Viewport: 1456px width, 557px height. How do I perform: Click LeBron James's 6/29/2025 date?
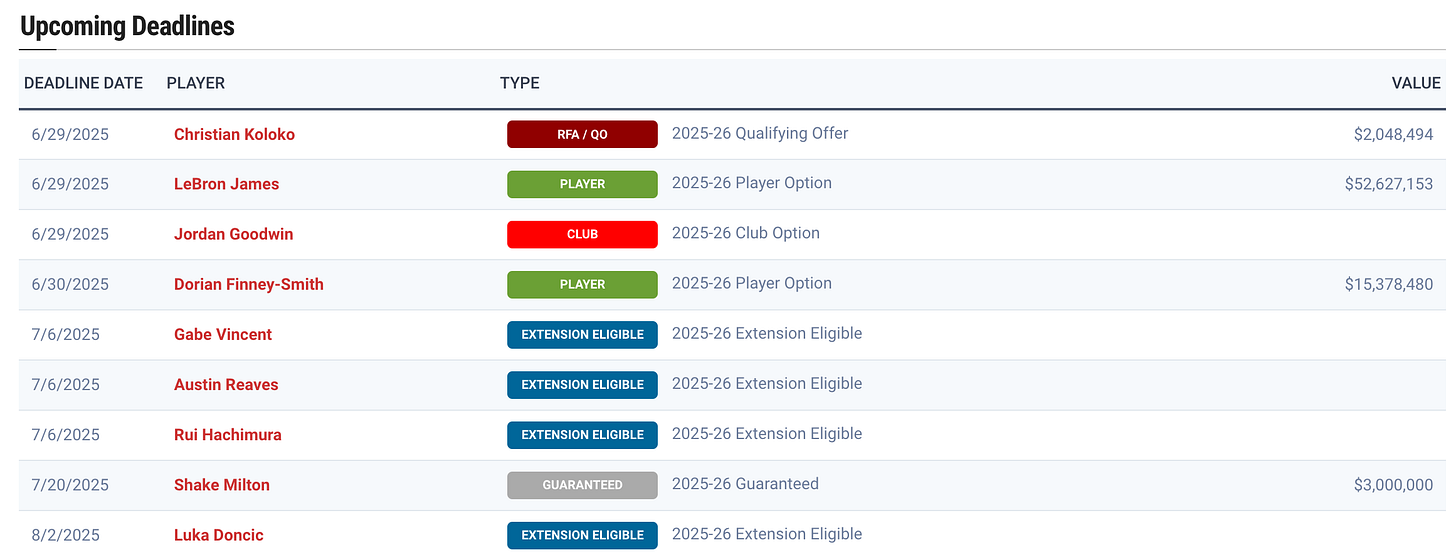coord(70,184)
